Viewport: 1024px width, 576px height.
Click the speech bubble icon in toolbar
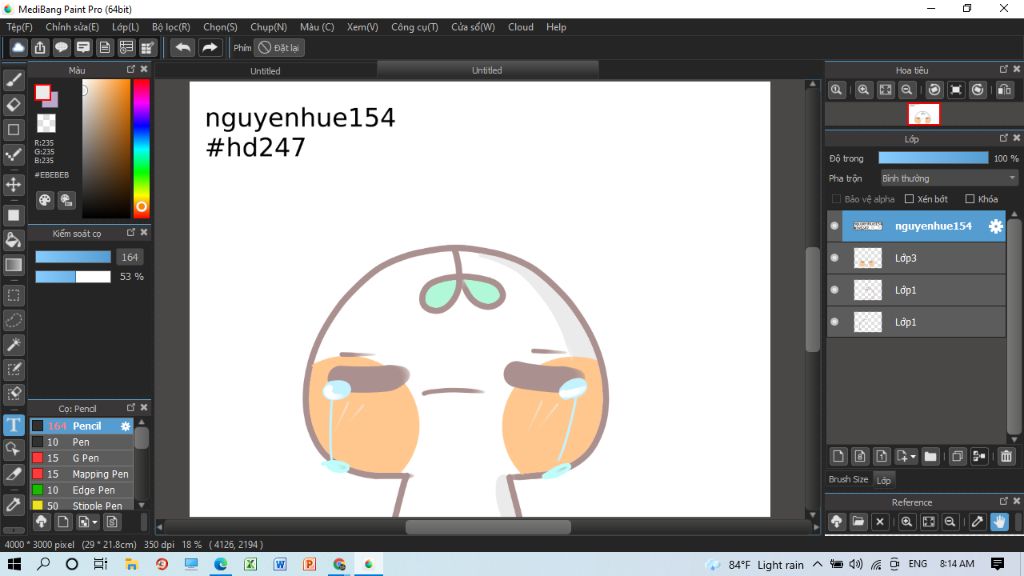click(61, 48)
